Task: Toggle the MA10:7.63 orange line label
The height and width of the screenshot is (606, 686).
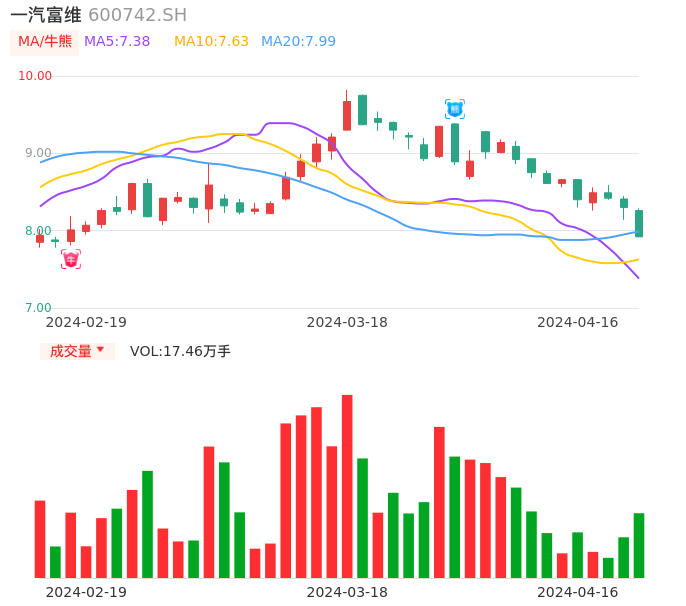Action: click(x=211, y=41)
